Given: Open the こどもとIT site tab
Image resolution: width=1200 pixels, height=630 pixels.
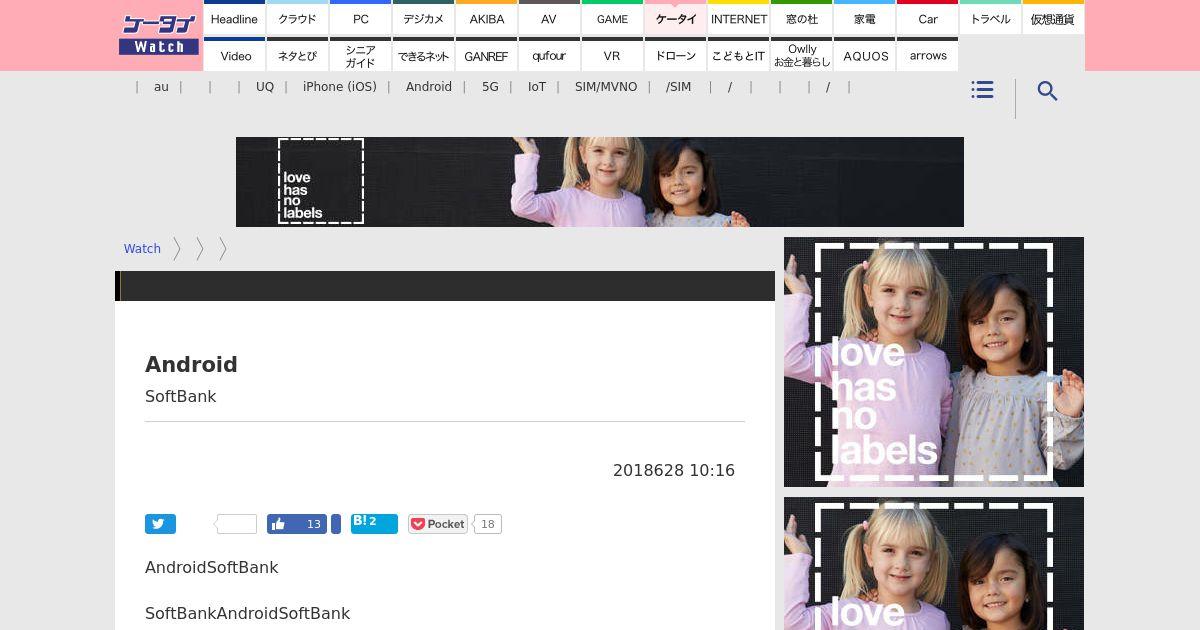Looking at the screenshot, I should 738,55.
